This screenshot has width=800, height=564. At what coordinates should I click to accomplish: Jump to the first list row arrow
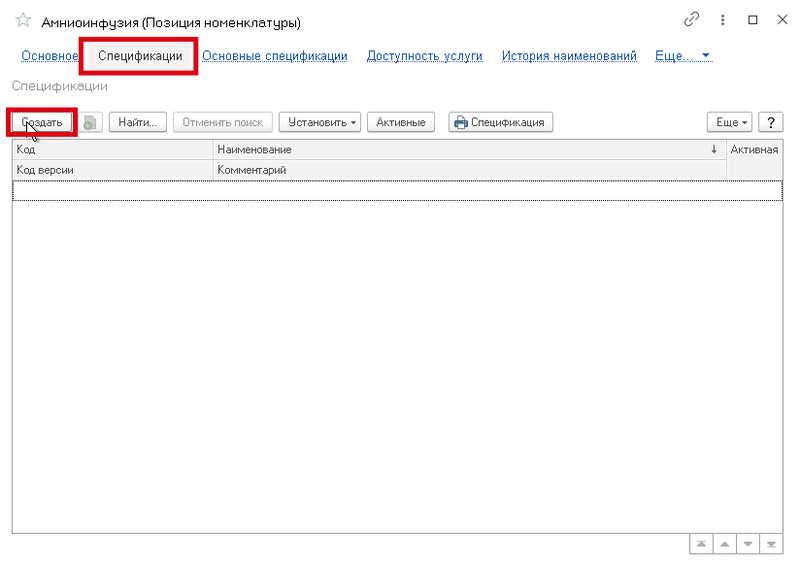700,544
